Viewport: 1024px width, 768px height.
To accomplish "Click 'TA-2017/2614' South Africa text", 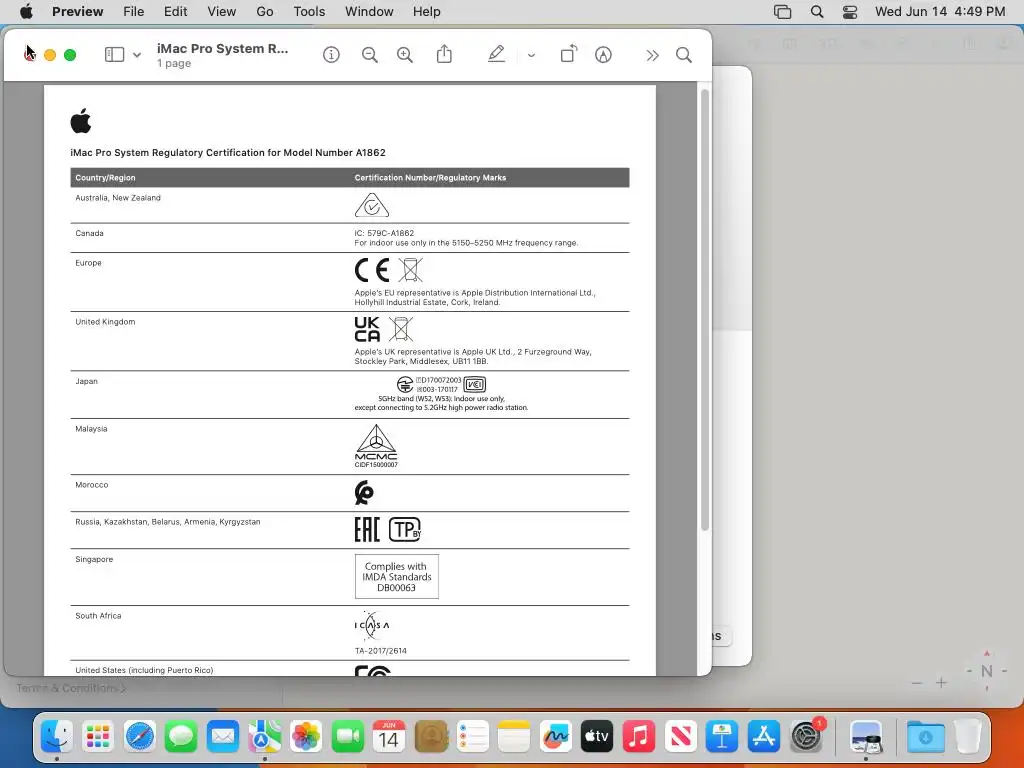I will tap(380, 651).
